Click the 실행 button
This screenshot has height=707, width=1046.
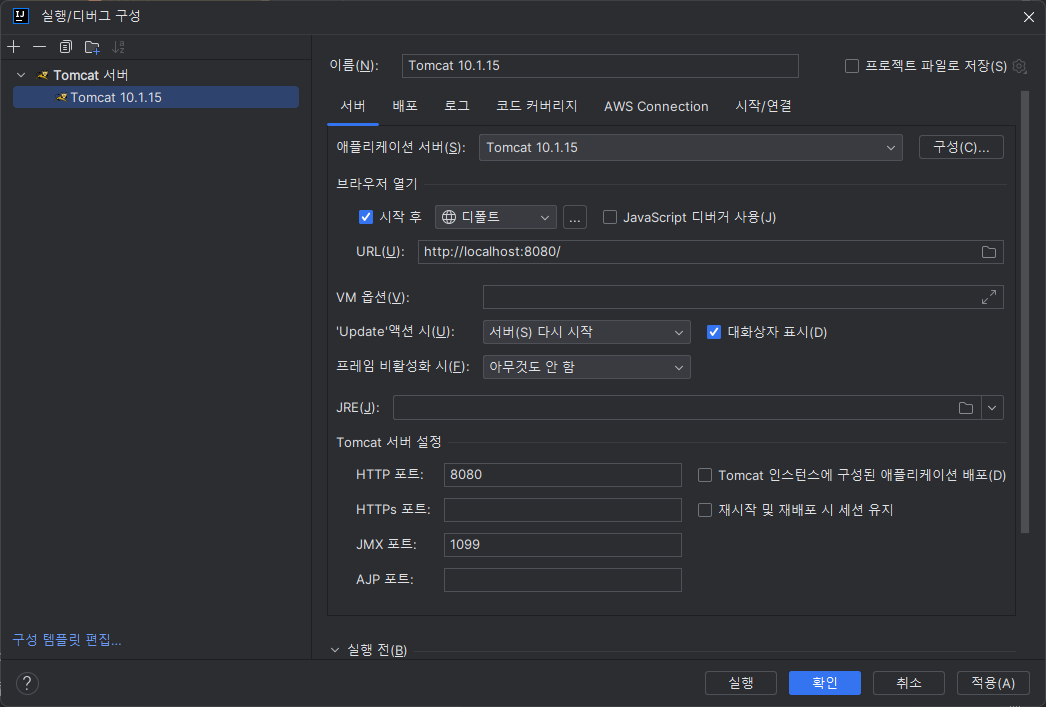coord(740,683)
